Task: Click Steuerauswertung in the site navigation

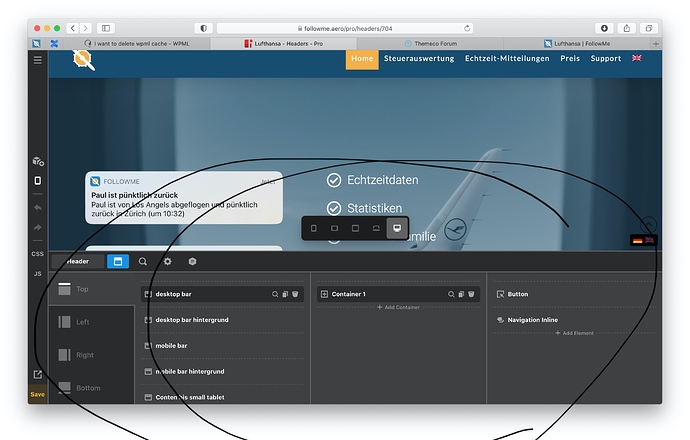Action: tap(419, 59)
